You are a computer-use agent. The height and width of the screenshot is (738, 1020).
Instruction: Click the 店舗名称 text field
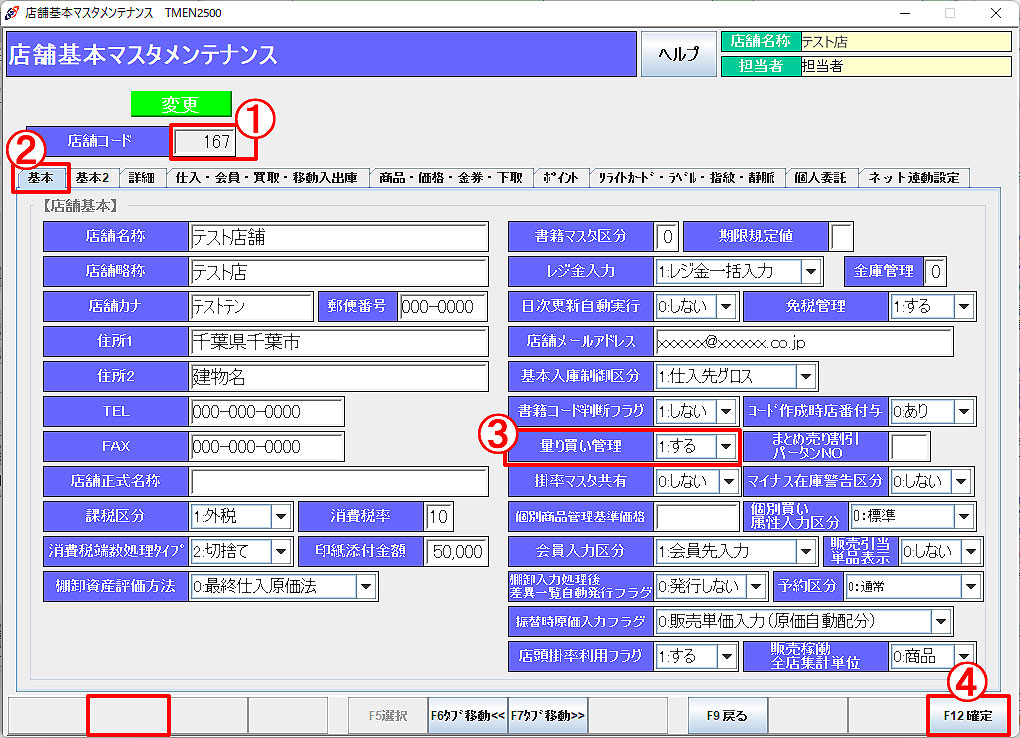coord(338,237)
